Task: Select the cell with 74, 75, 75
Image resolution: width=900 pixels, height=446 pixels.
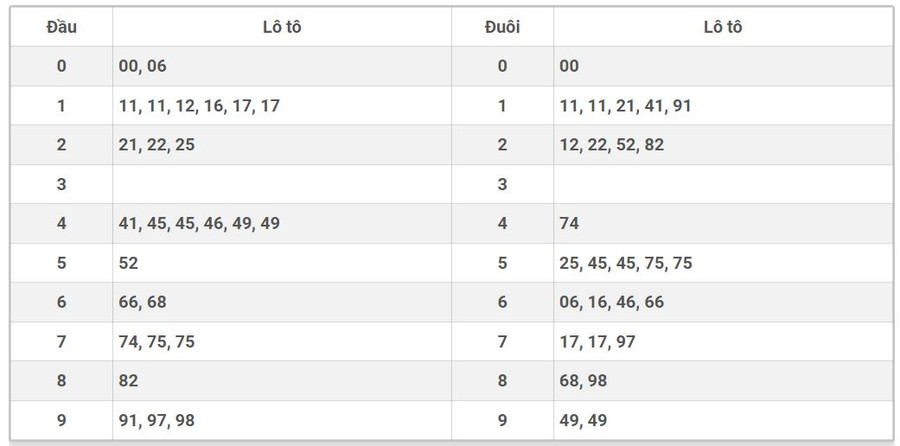Action: pyautogui.click(x=156, y=342)
